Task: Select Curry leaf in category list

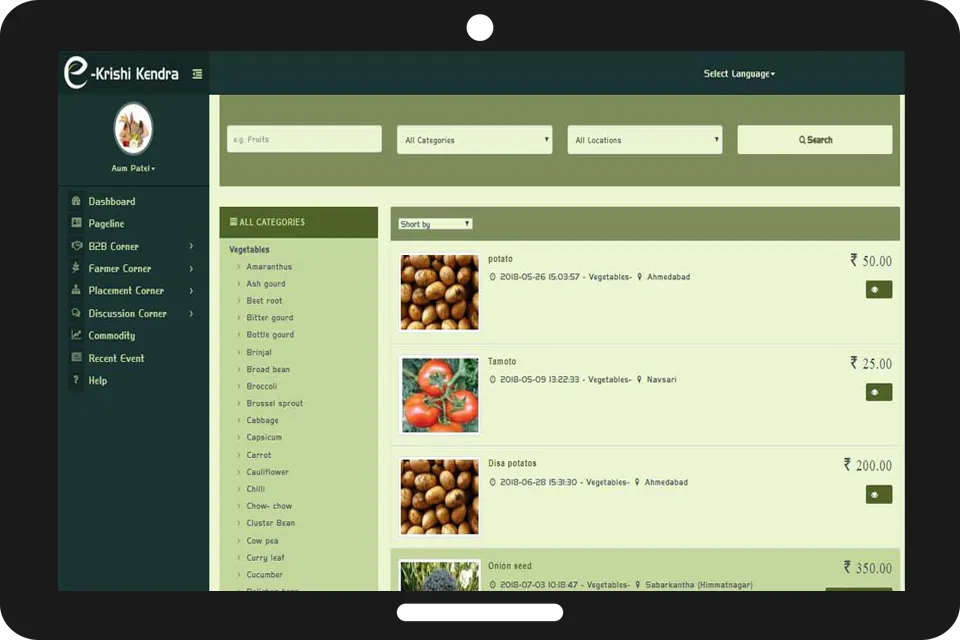Action: coord(265,557)
